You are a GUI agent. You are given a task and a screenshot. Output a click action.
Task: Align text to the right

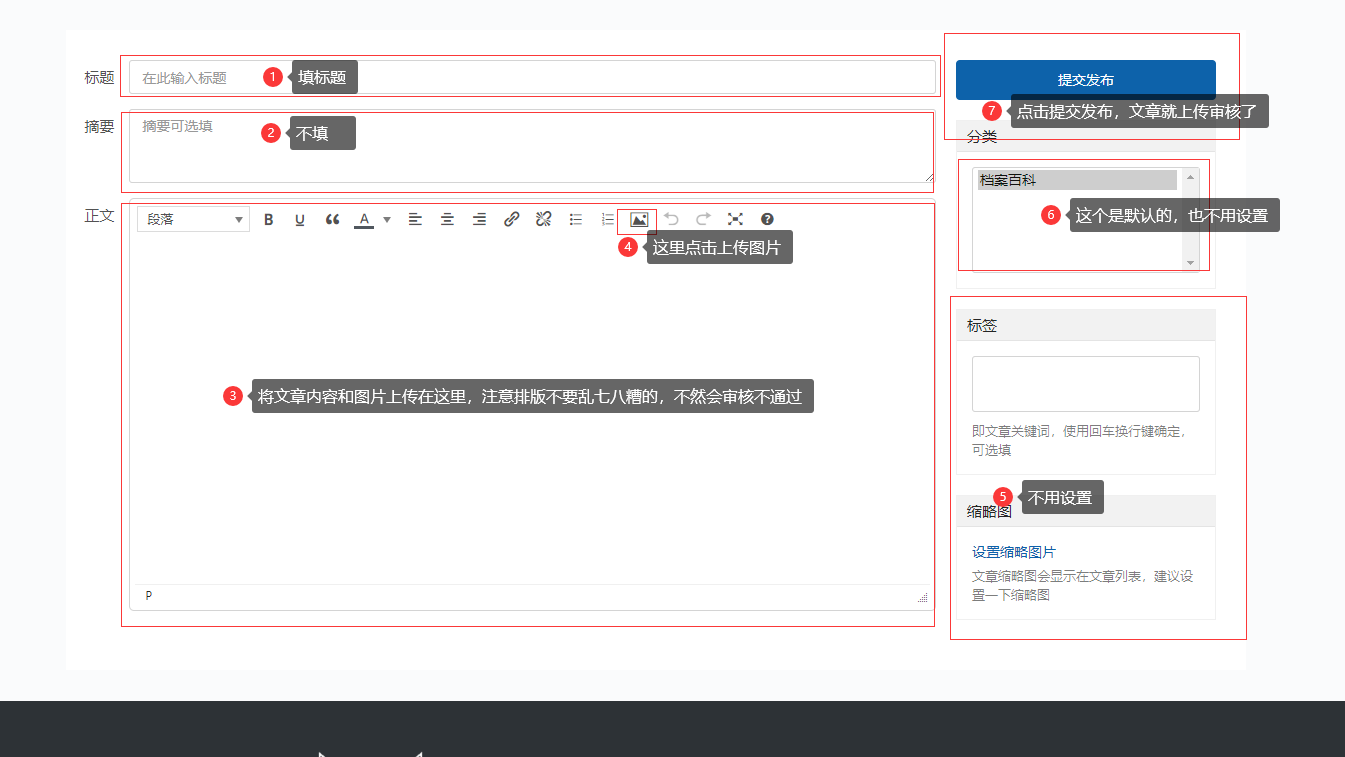click(x=479, y=219)
